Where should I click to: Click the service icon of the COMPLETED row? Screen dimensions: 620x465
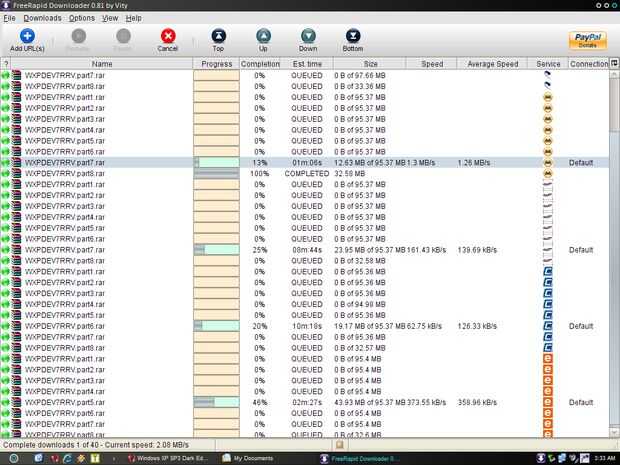(x=548, y=174)
